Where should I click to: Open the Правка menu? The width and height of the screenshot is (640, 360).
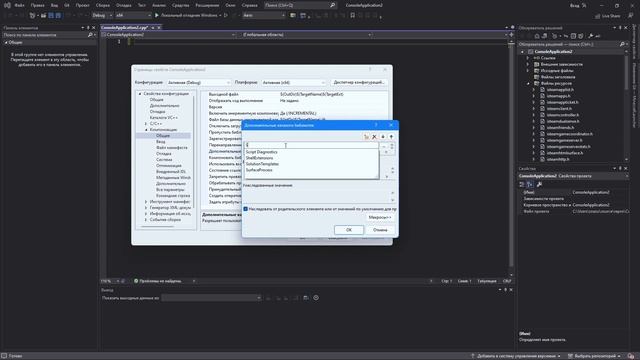37,5
